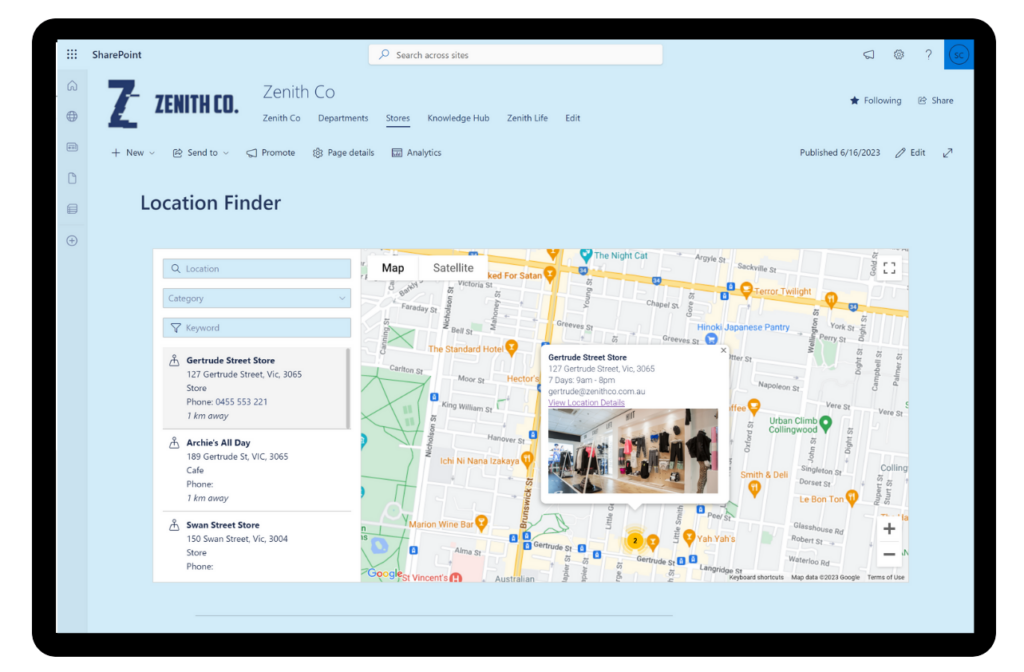Click the cluster marker numbered 2
1024x672 pixels.
pos(634,541)
